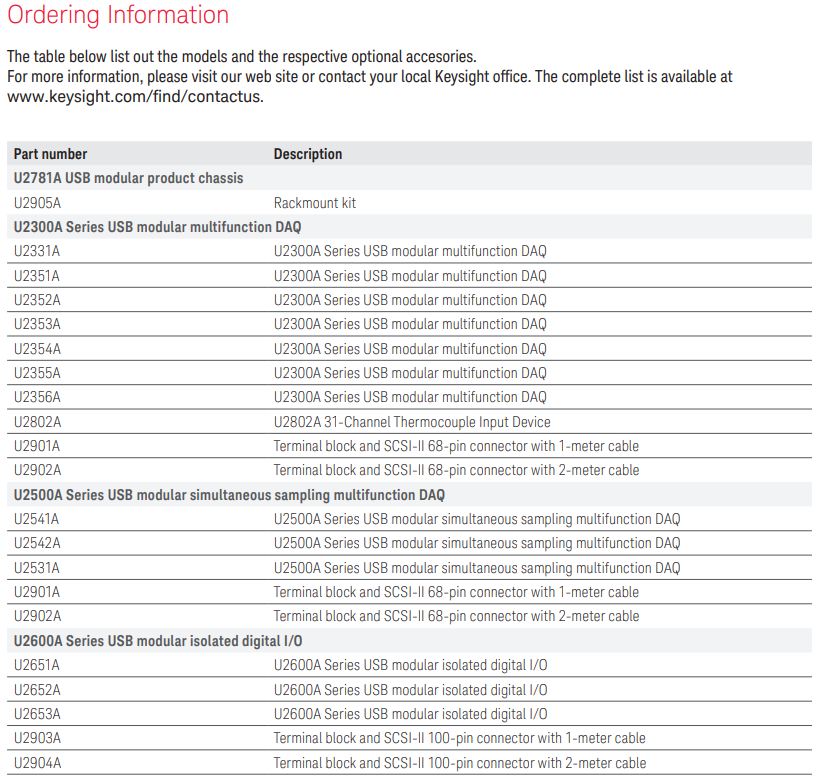Click the "Ordering Information" heading
Image resolution: width=820 pixels, height=784 pixels.
[118, 15]
